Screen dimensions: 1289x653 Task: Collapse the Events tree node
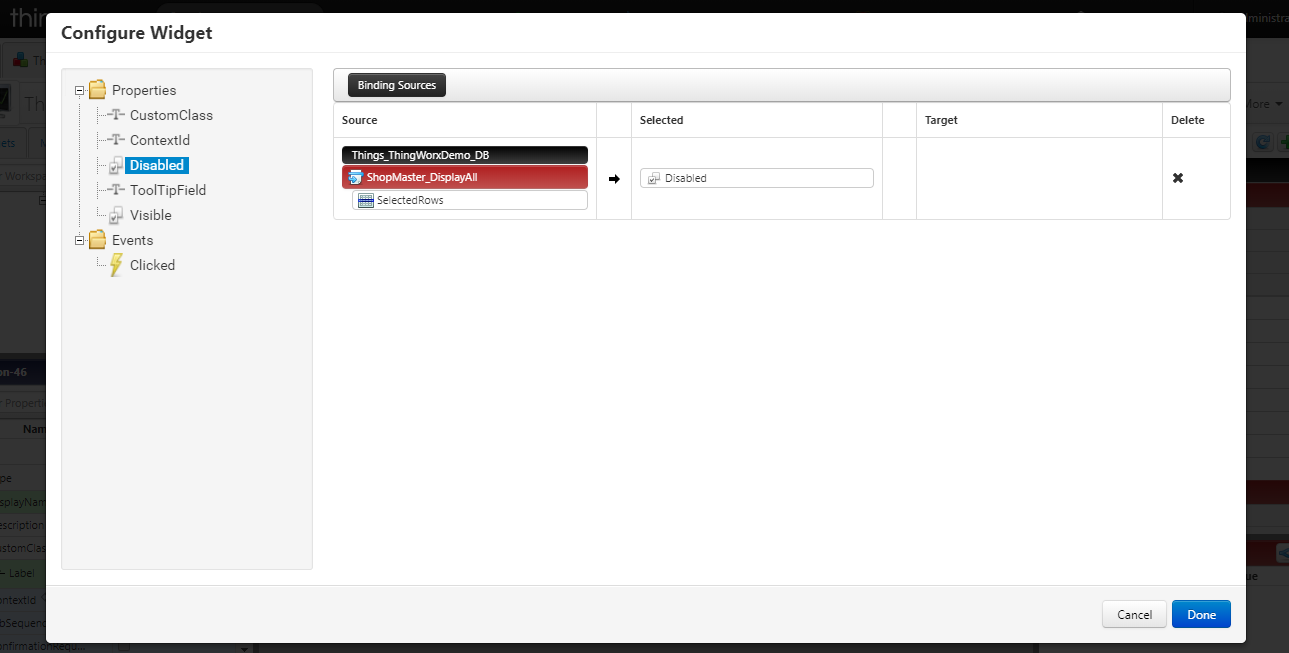(x=78, y=240)
